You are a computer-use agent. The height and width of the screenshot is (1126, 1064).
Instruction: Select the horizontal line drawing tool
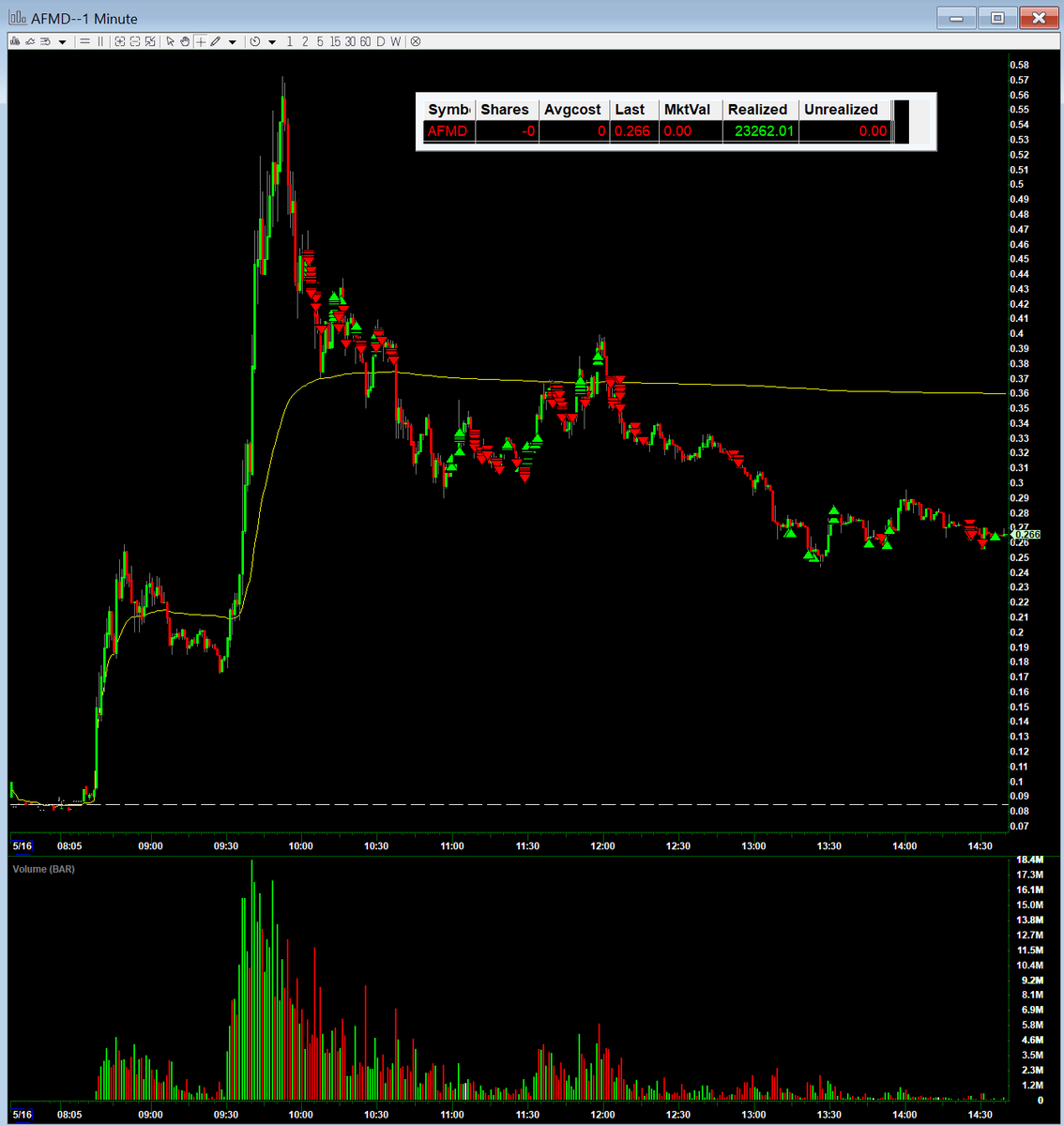84,41
